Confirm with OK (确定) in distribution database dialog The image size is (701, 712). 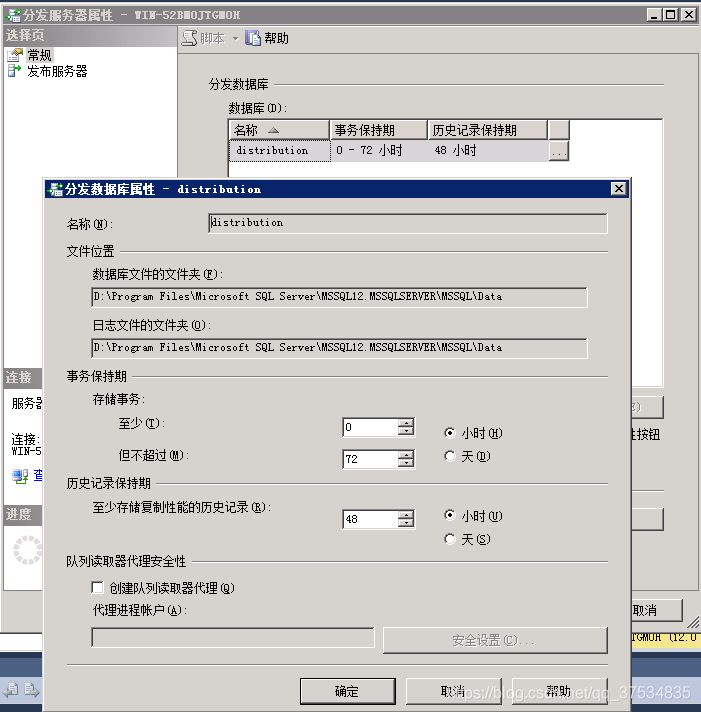coord(347,691)
